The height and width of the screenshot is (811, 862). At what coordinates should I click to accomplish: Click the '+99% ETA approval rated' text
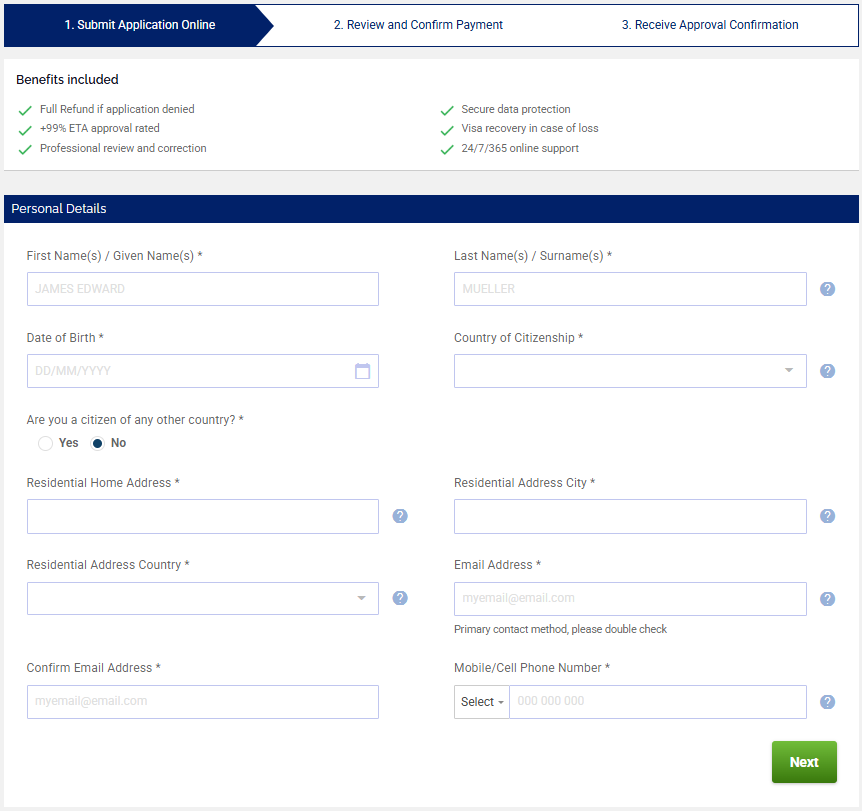100,129
